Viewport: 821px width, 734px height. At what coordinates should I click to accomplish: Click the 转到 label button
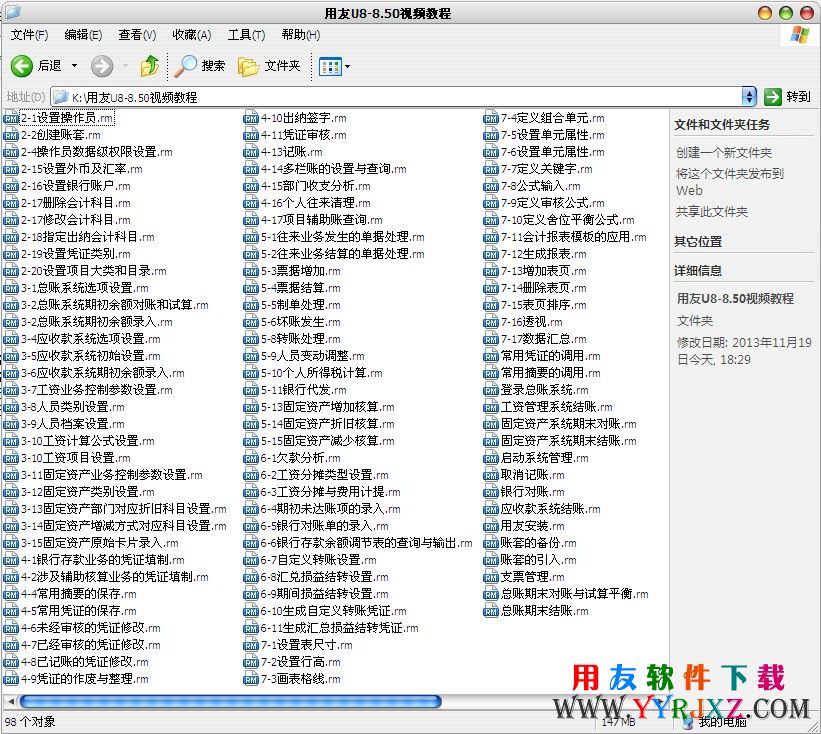pyautogui.click(x=798, y=97)
